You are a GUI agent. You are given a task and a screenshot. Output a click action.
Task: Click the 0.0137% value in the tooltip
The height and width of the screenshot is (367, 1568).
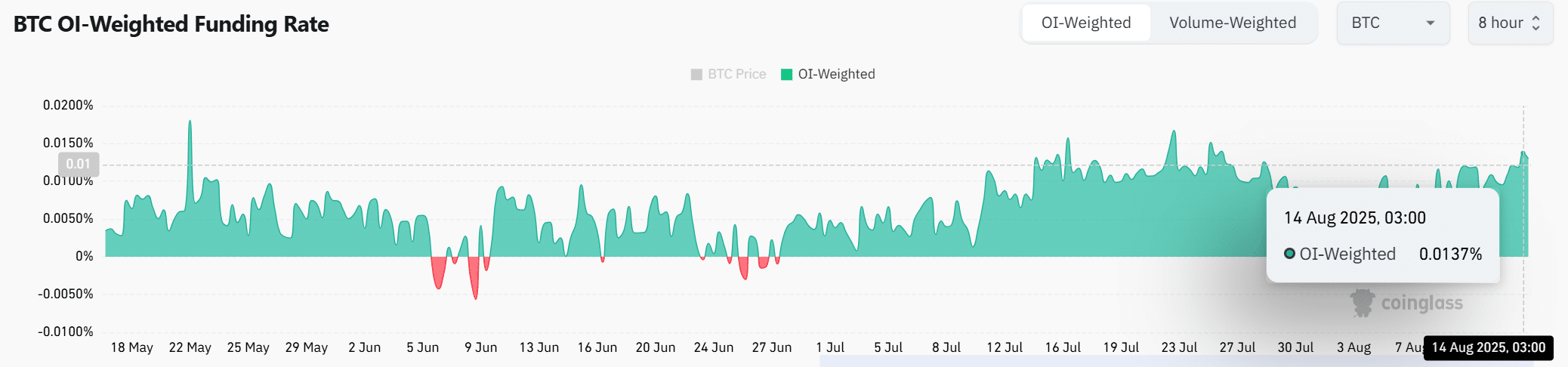pyautogui.click(x=1450, y=254)
